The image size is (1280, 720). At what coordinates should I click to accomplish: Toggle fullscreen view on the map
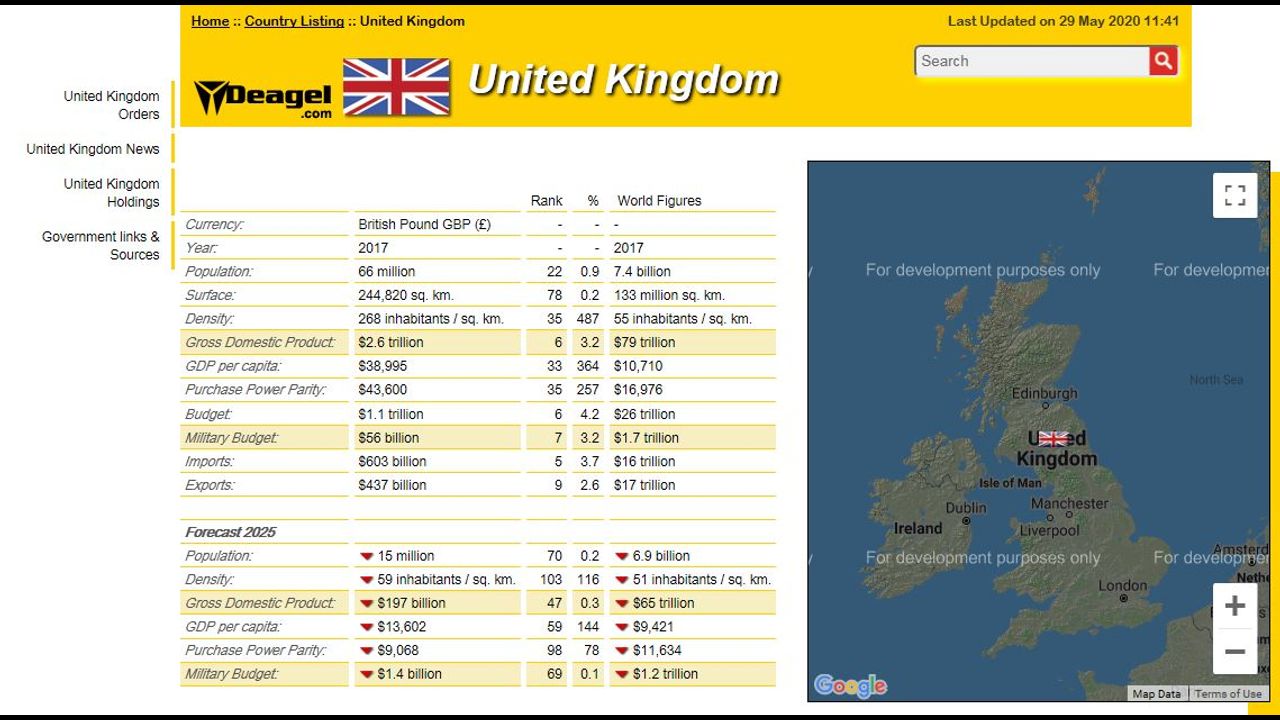[1235, 195]
